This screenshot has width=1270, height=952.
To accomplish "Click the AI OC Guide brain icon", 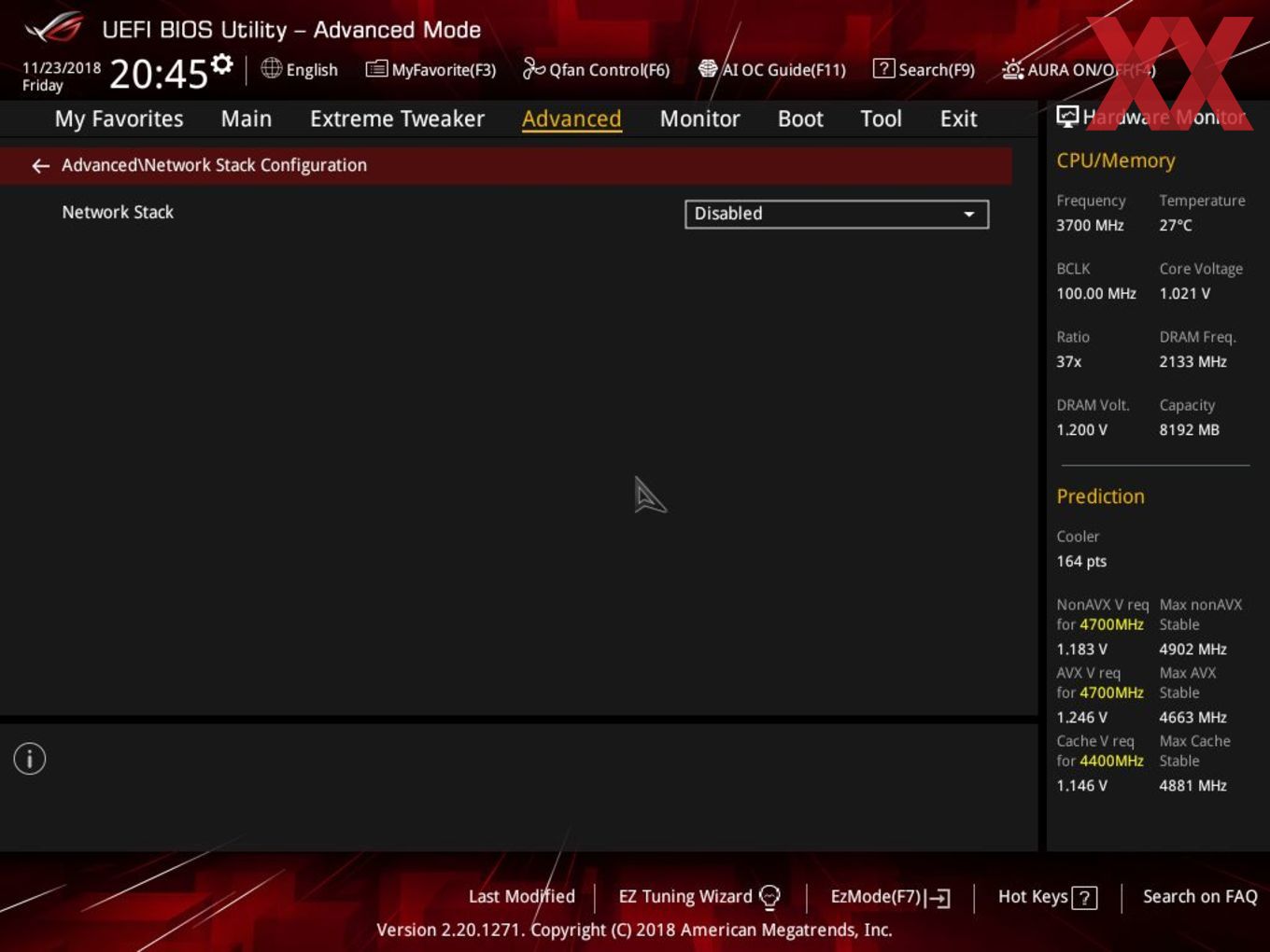I will click(x=708, y=69).
